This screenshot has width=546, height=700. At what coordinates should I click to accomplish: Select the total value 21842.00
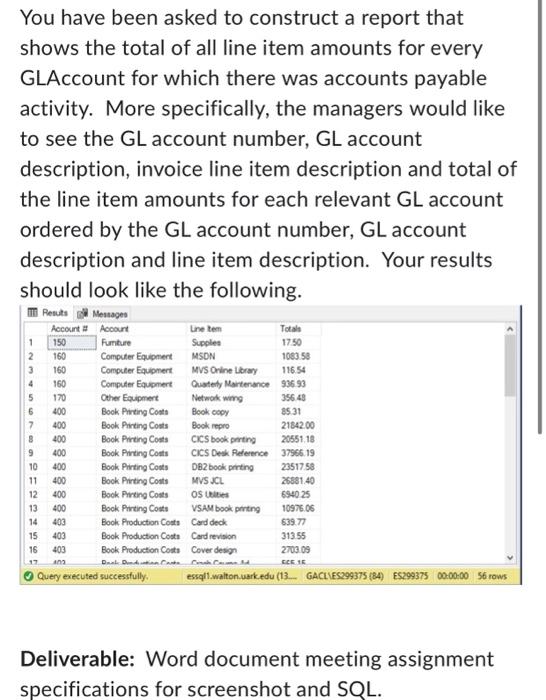pyautogui.click(x=297, y=425)
